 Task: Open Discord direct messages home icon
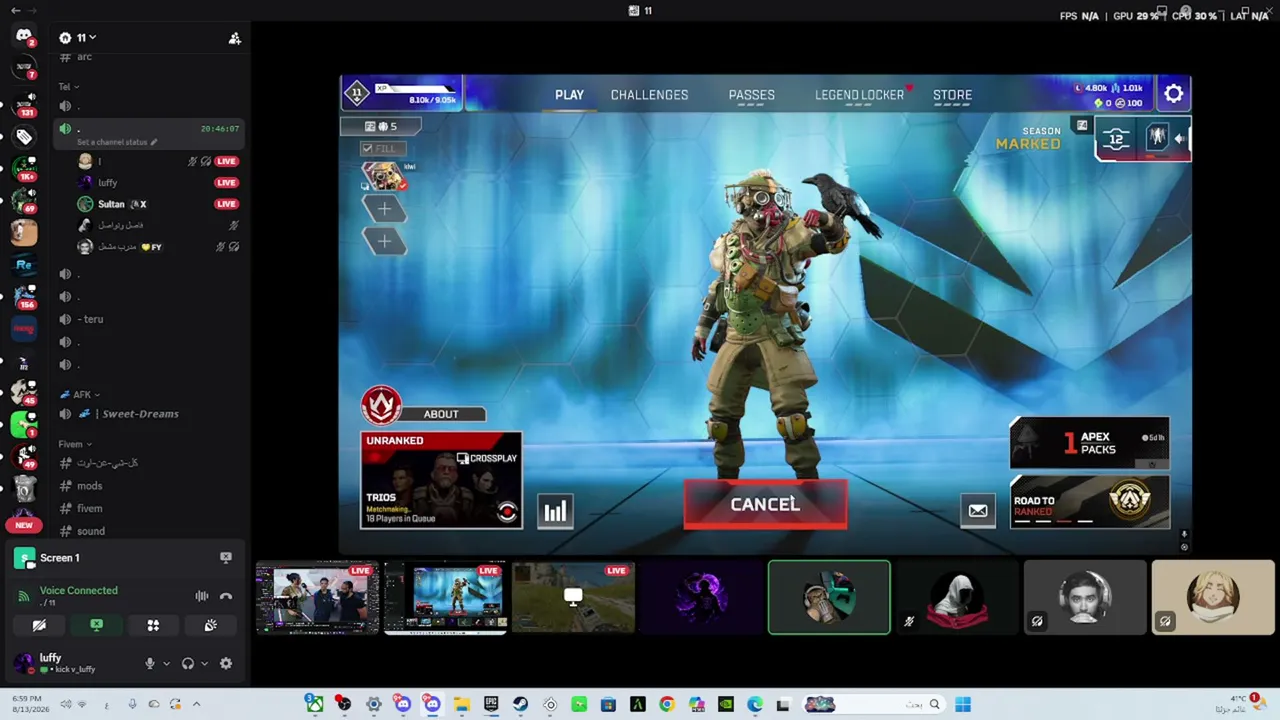24,37
